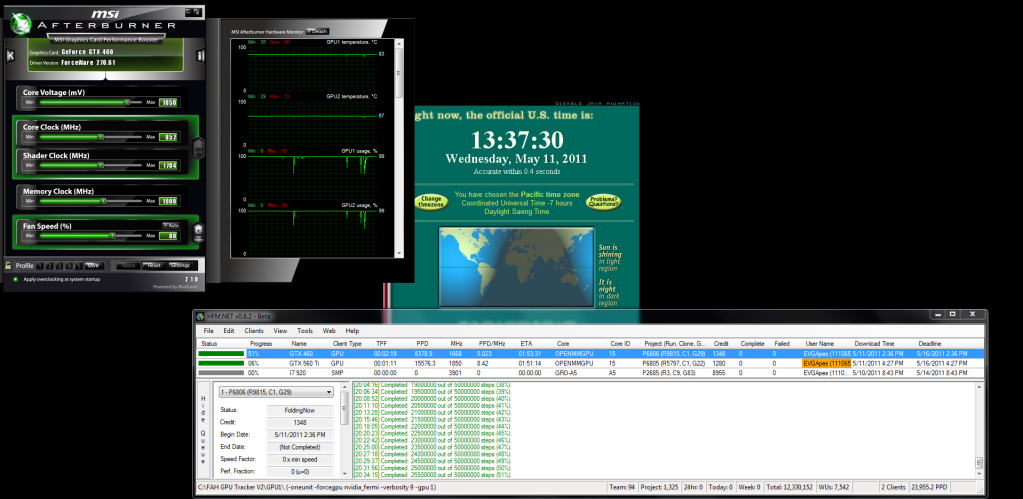This screenshot has height=499, width=1023.
Task: Click the link clocks icon beside Core Clock
Action: (198, 146)
